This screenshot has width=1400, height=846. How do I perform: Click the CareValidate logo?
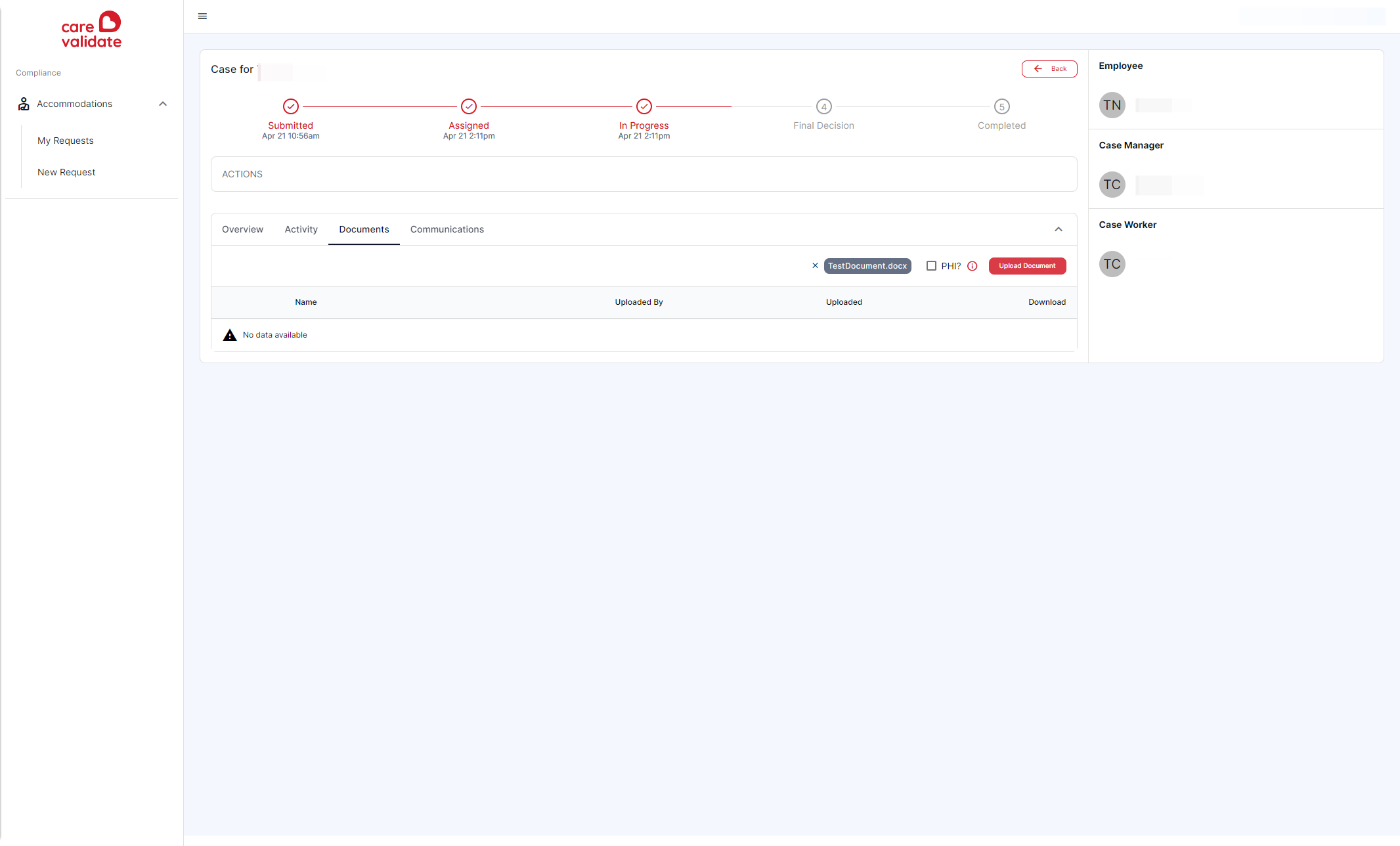[91, 30]
